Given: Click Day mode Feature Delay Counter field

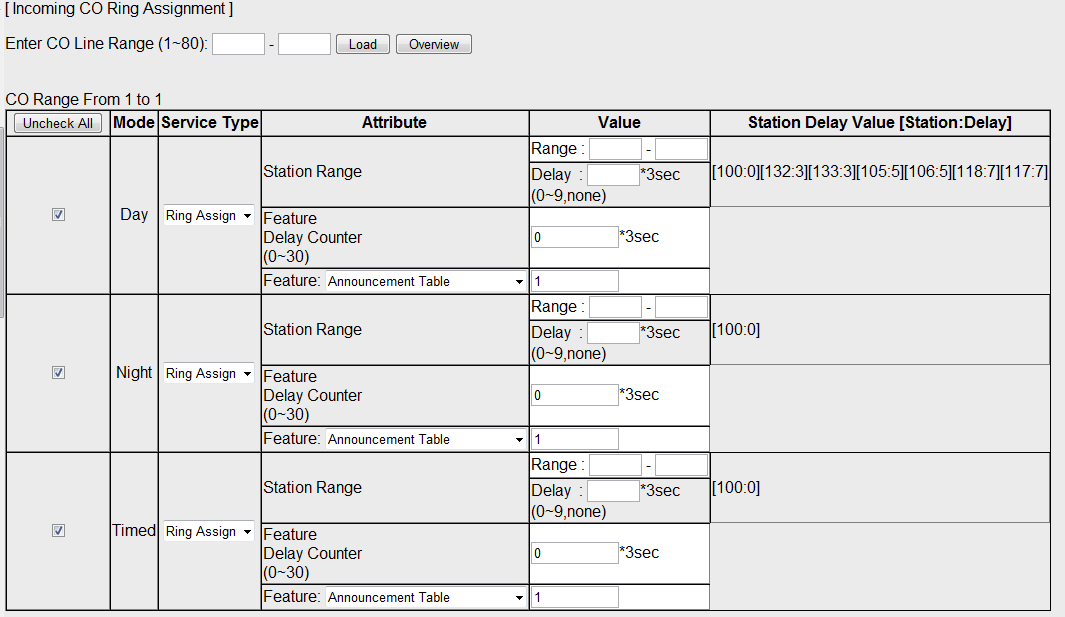Looking at the screenshot, I should [x=574, y=237].
